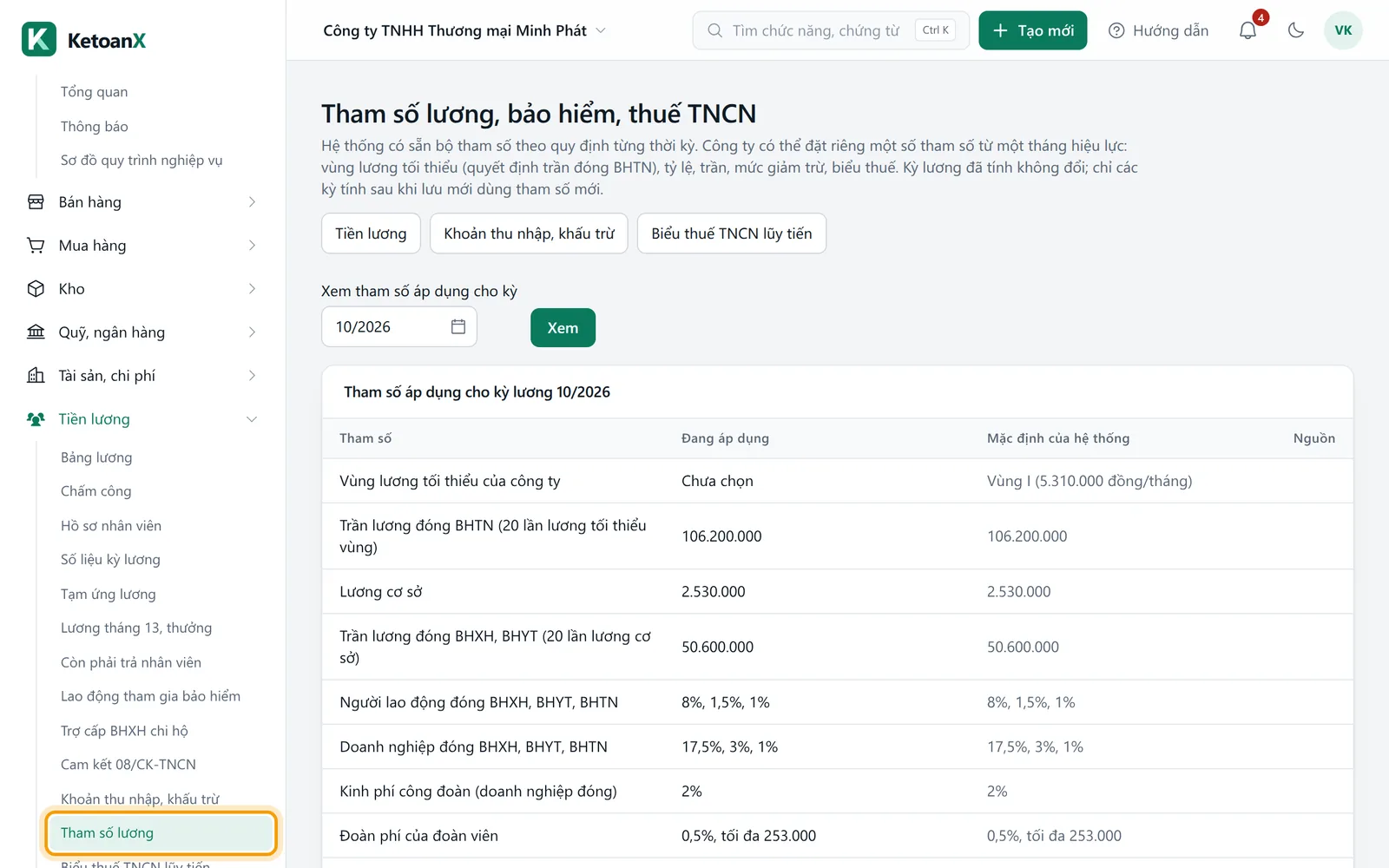
Task: Expand the Quỹ, ngân hàng chevron
Action: 252,332
